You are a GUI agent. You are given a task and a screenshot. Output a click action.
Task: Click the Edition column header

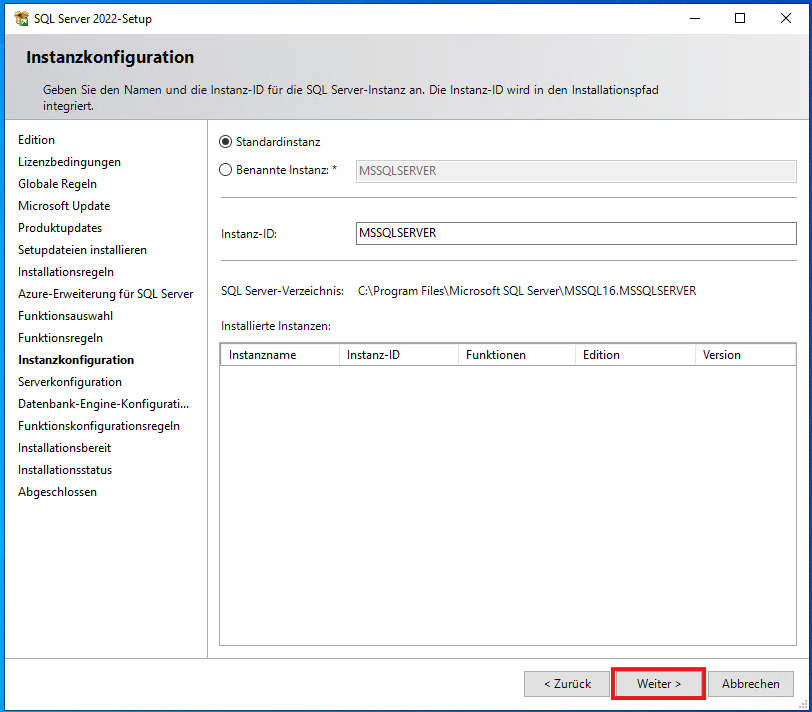(x=605, y=354)
